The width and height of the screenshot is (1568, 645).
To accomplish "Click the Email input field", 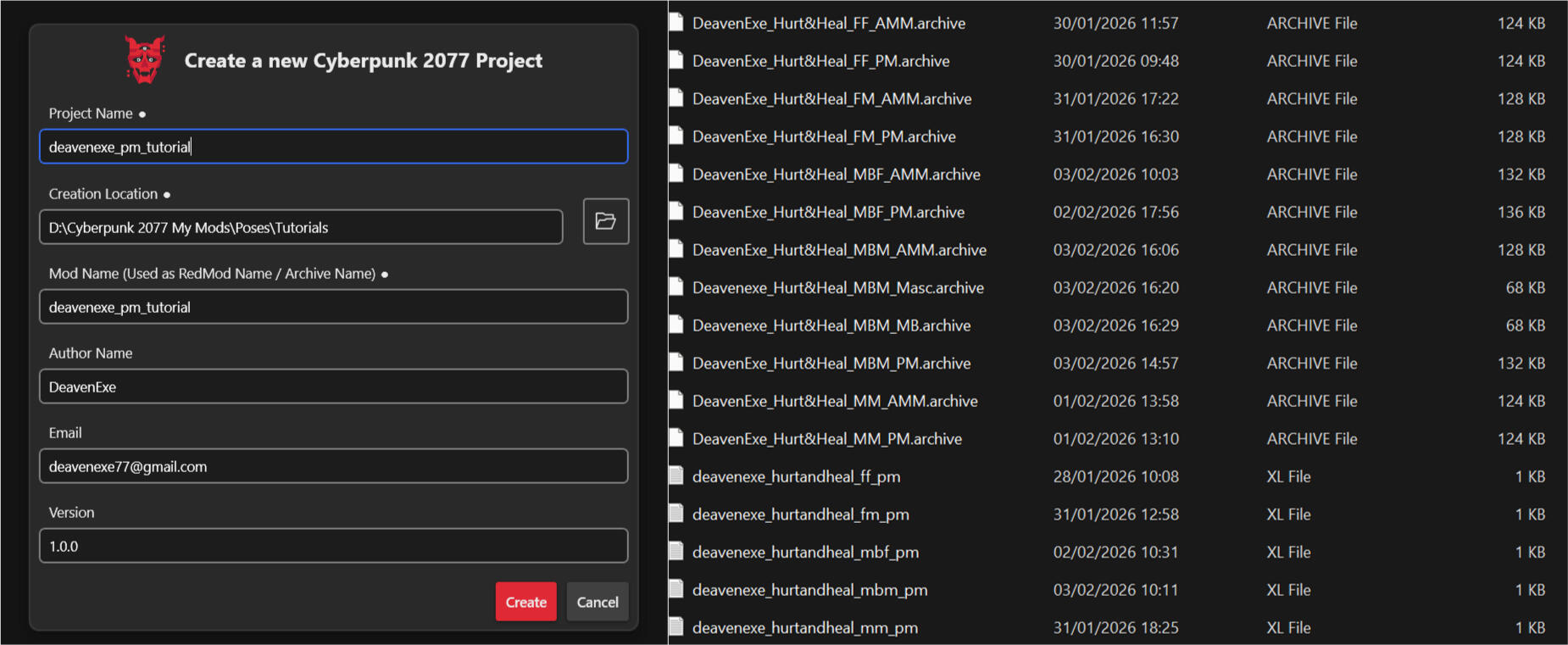I will point(333,466).
